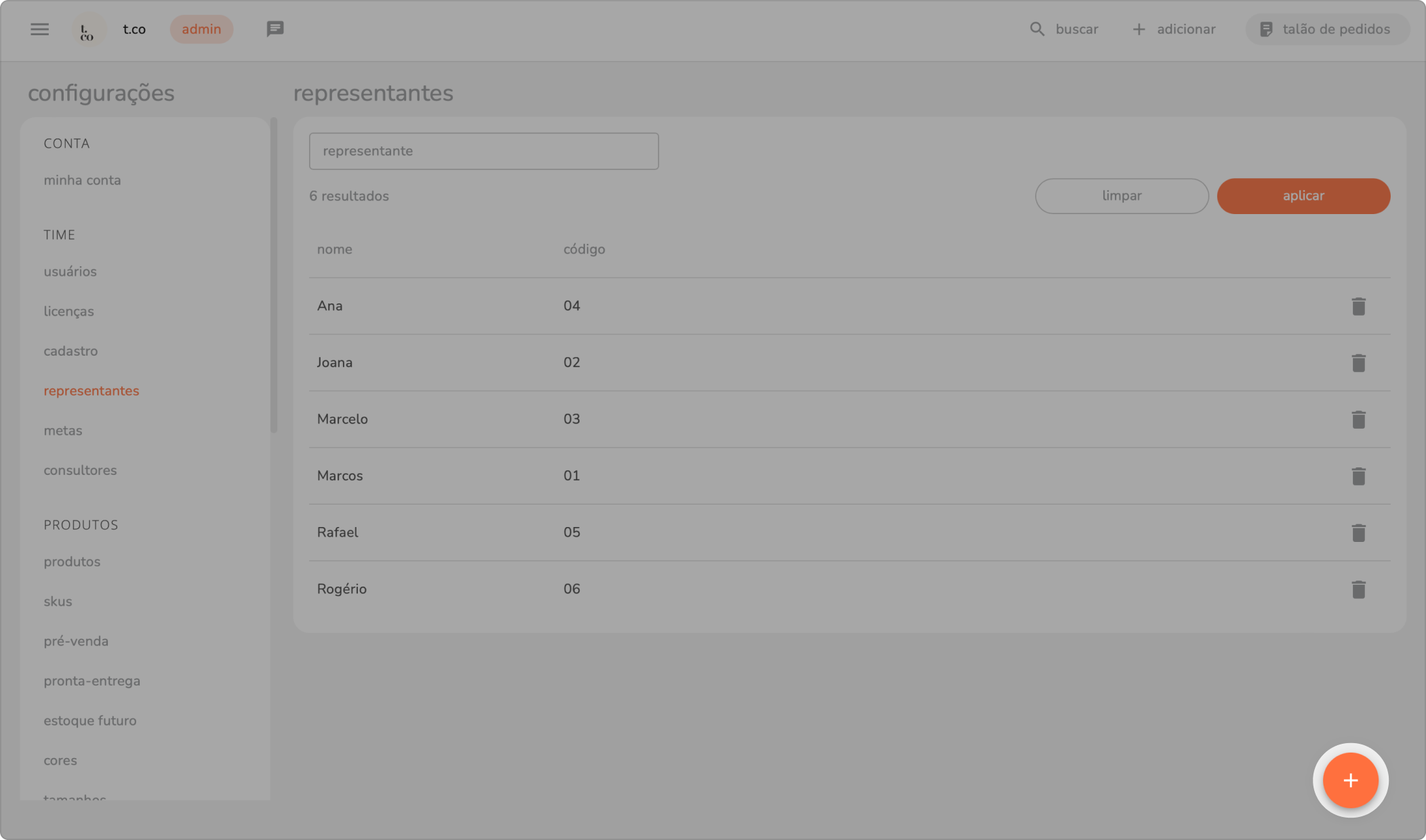Clear filter with limpar button
Viewport: 1426px width, 840px height.
(x=1122, y=196)
